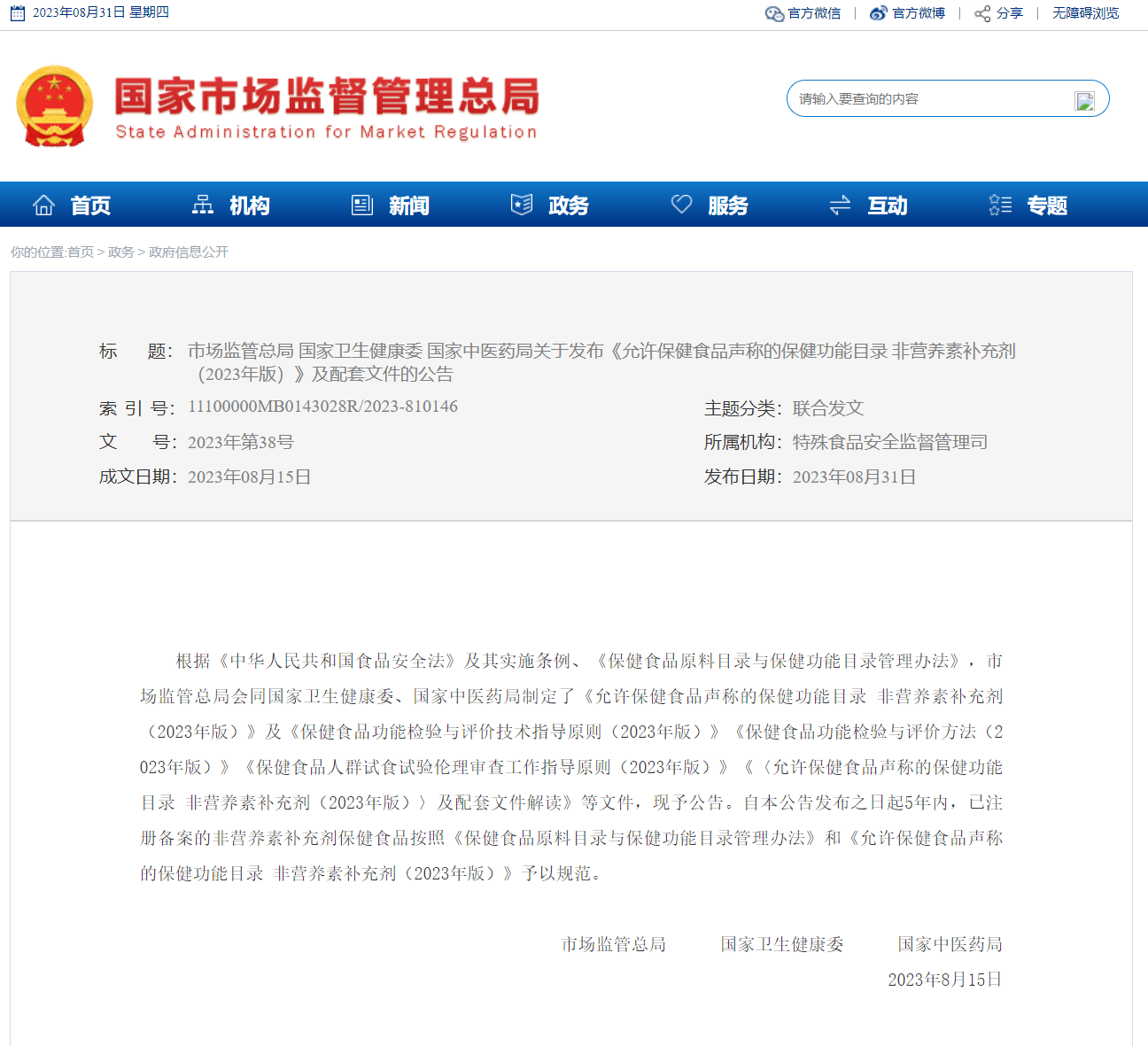Click the 主题分类 value 联合发文

(828, 408)
